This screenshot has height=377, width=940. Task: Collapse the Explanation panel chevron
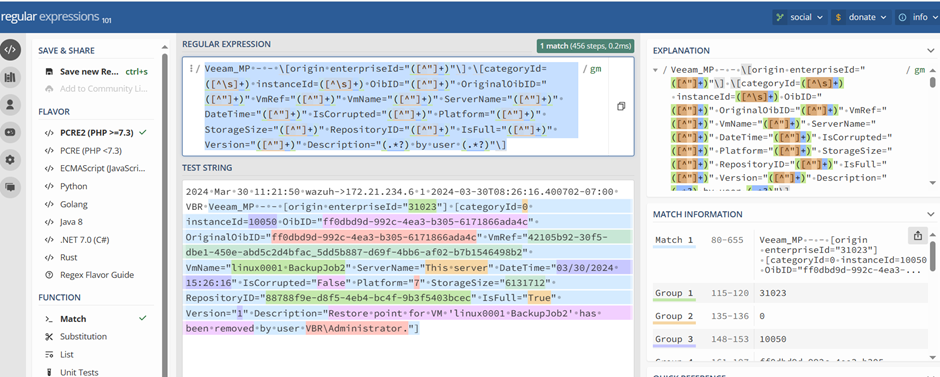pyautogui.click(x=930, y=51)
